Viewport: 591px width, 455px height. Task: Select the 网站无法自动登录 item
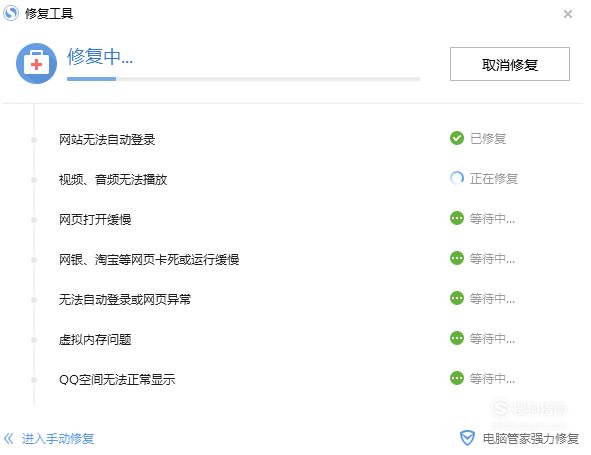[x=107, y=139]
